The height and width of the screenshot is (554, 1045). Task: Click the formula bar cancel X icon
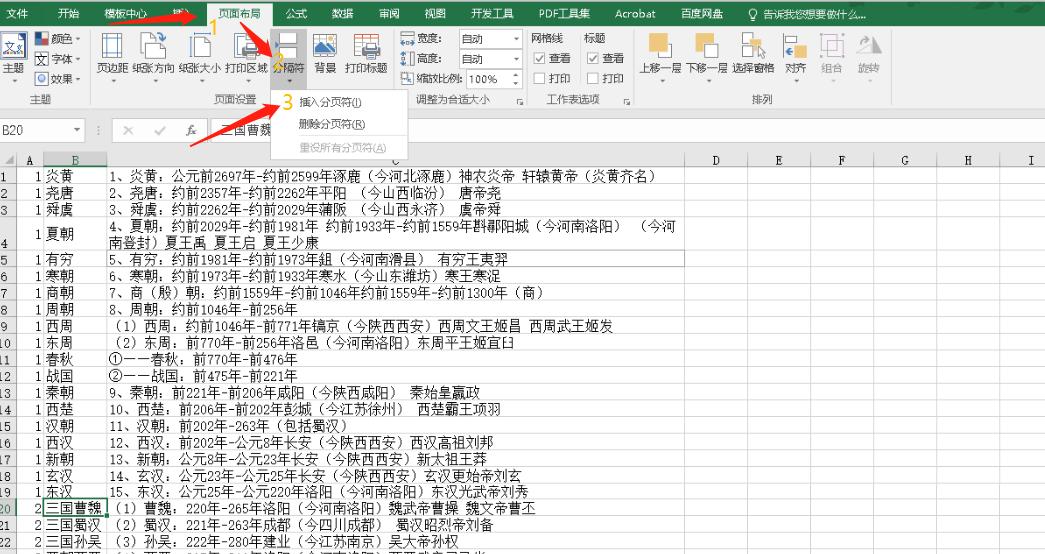pyautogui.click(x=128, y=131)
